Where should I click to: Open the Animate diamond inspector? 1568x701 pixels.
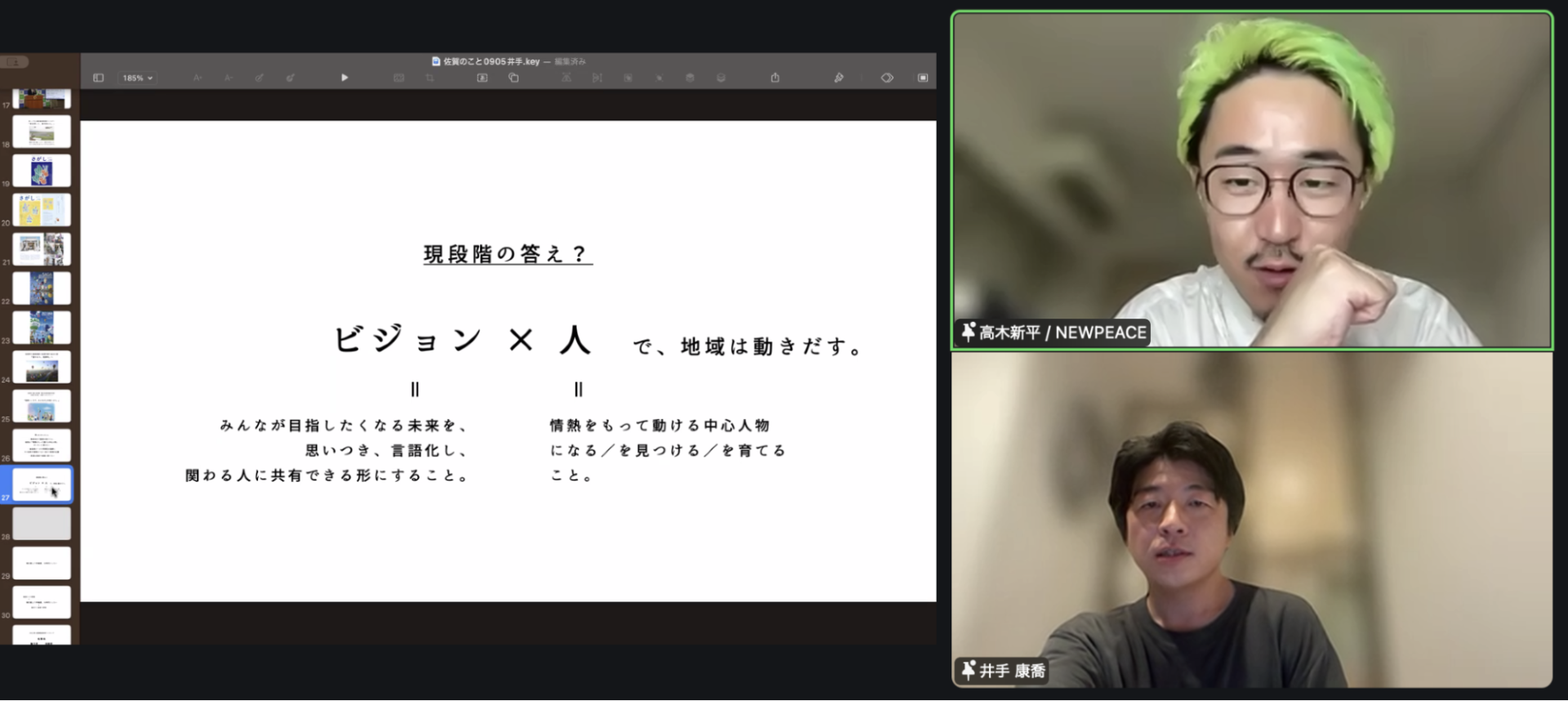click(887, 78)
